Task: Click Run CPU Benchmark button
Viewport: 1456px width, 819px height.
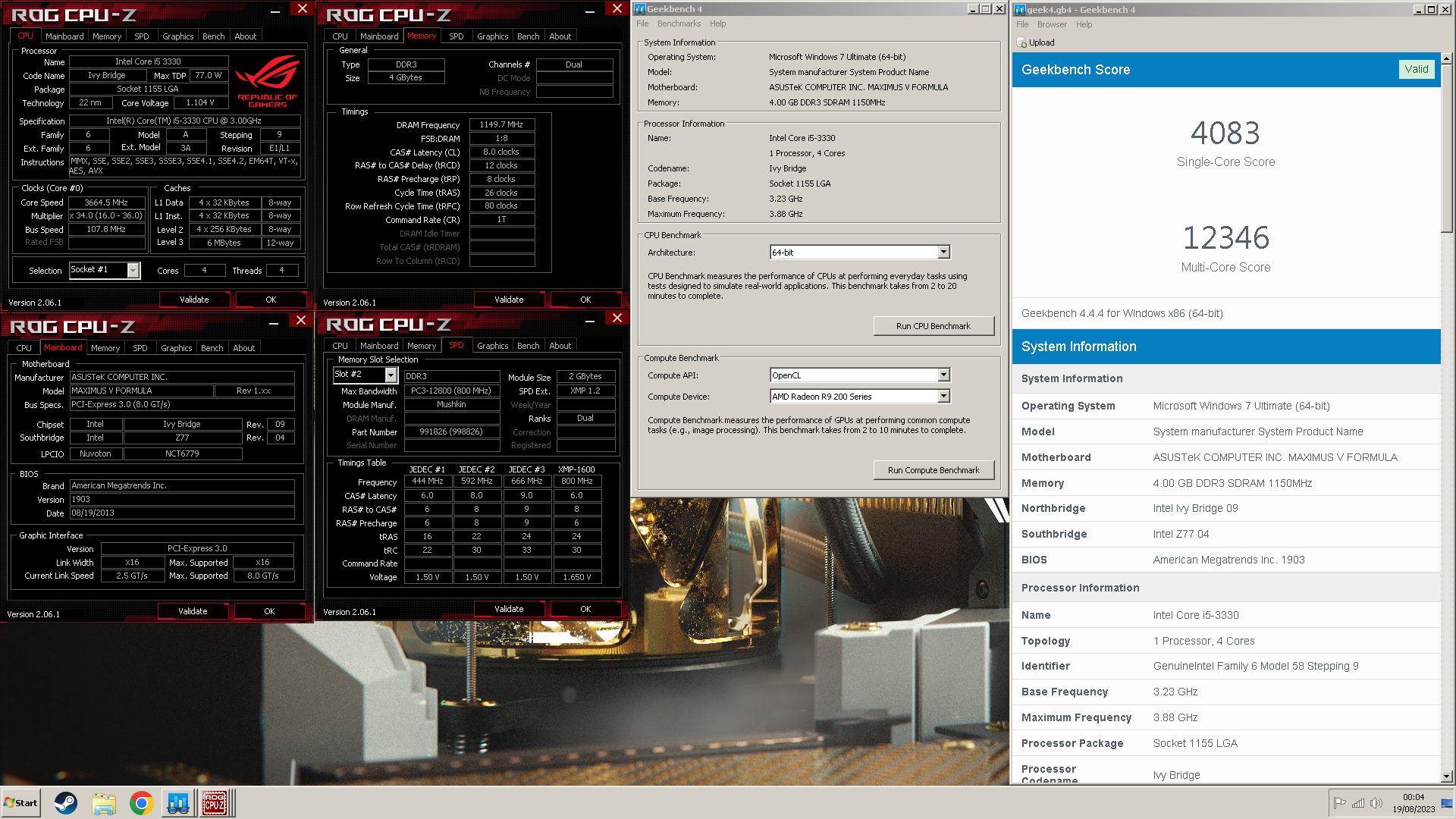Action: coord(933,326)
